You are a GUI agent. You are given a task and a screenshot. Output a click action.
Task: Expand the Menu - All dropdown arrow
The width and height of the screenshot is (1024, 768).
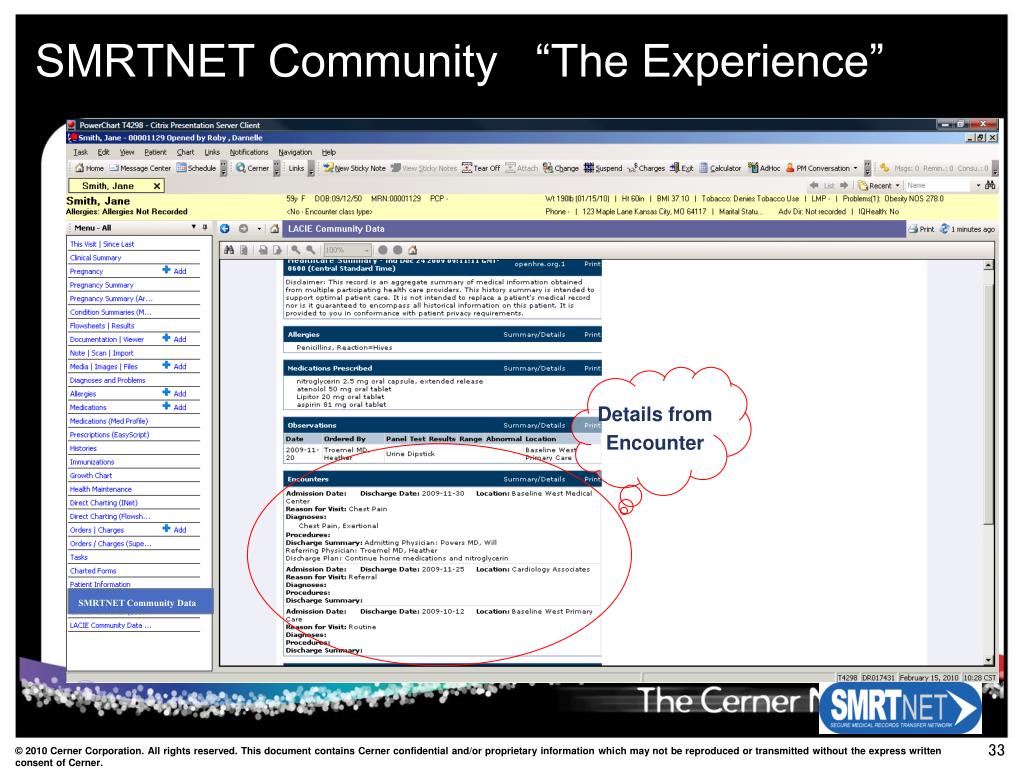click(x=193, y=227)
